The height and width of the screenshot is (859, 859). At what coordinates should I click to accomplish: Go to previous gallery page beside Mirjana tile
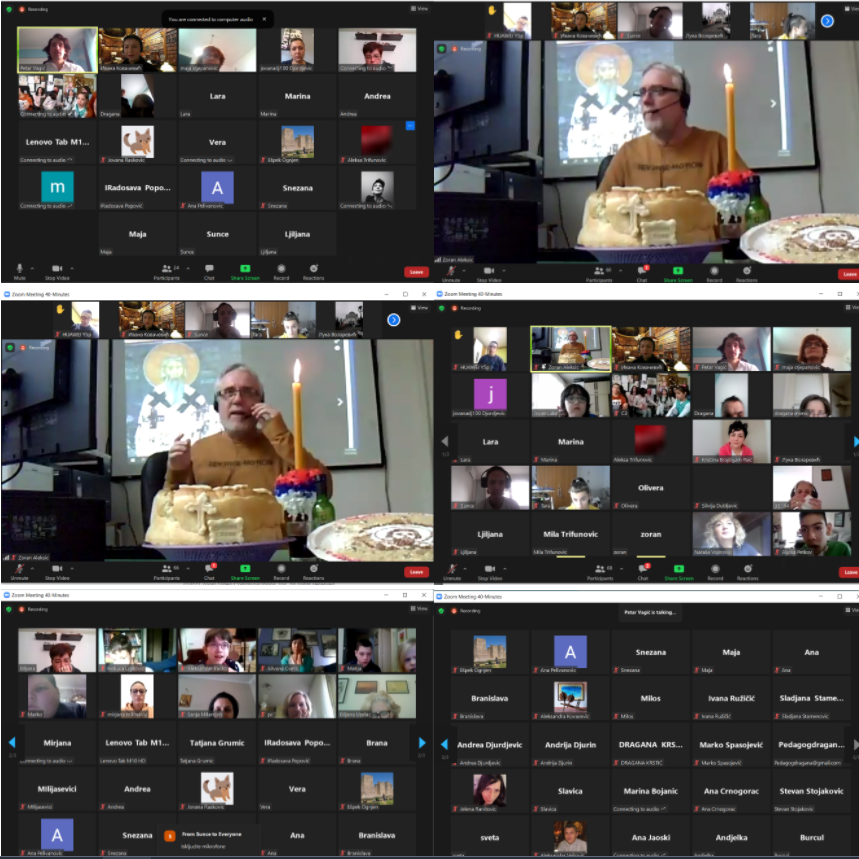11,743
